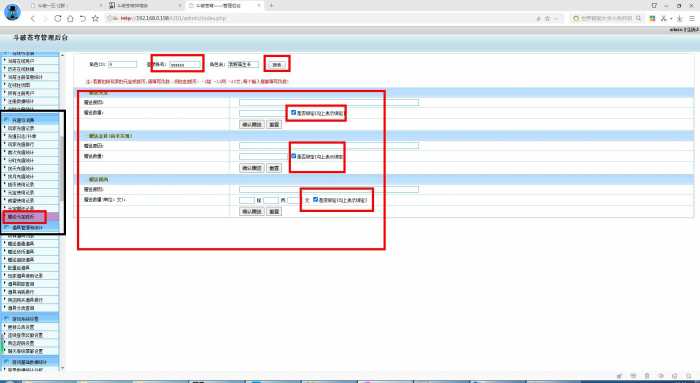This screenshot has width=700, height=383.
Task: Collapse the recharge/consumption sidebar section header
Action: [x=30, y=120]
